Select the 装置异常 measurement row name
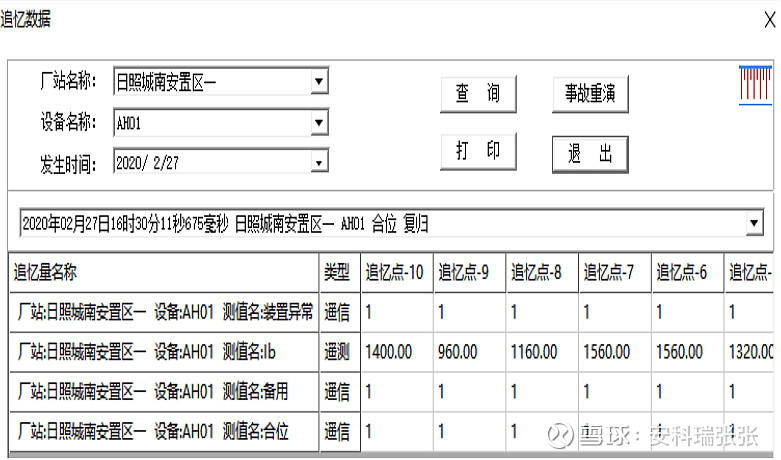The image size is (781, 460). (163, 312)
